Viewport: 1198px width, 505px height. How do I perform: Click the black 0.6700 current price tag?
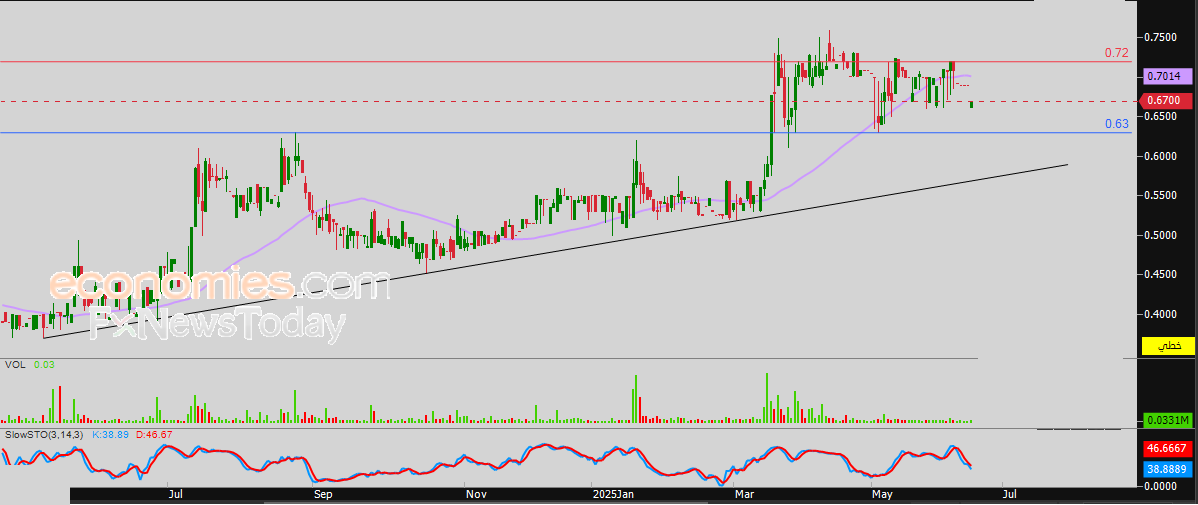1163,101
